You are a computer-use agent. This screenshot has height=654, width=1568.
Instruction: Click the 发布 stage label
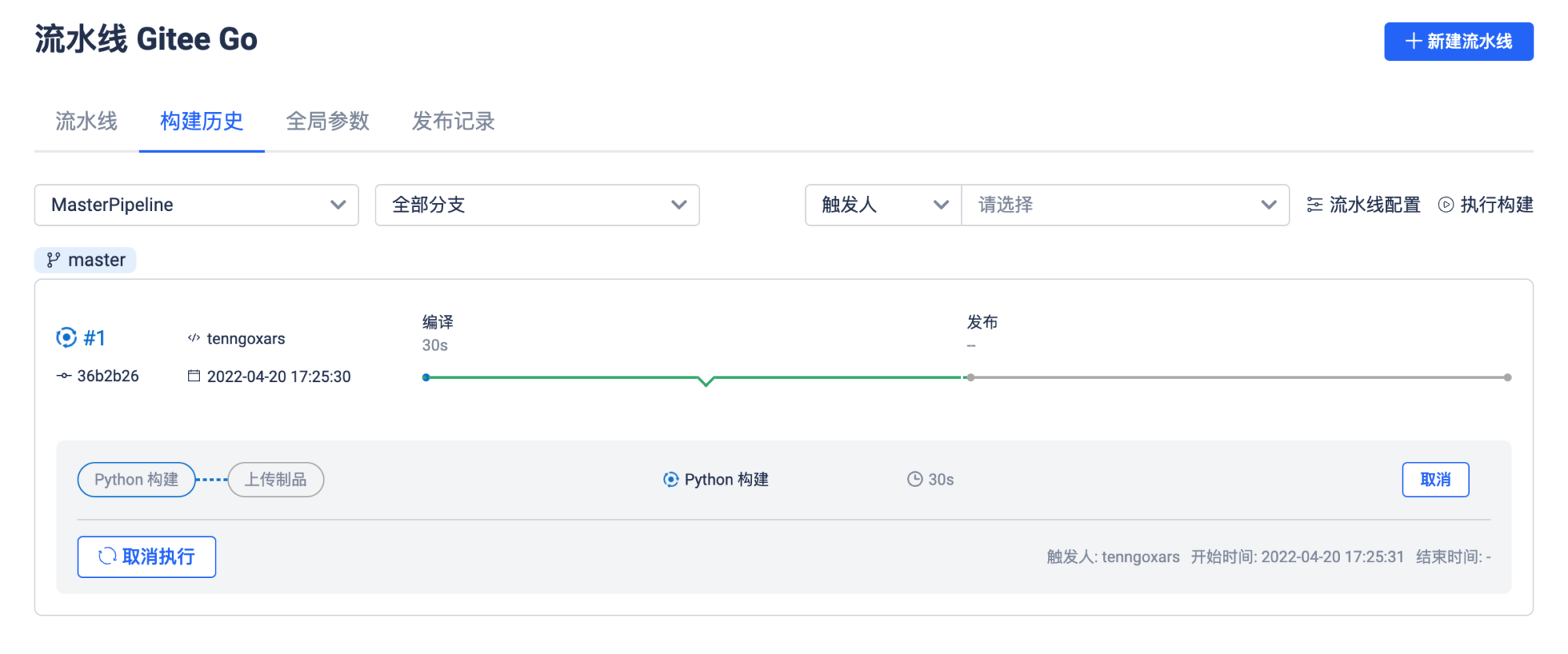click(x=982, y=322)
